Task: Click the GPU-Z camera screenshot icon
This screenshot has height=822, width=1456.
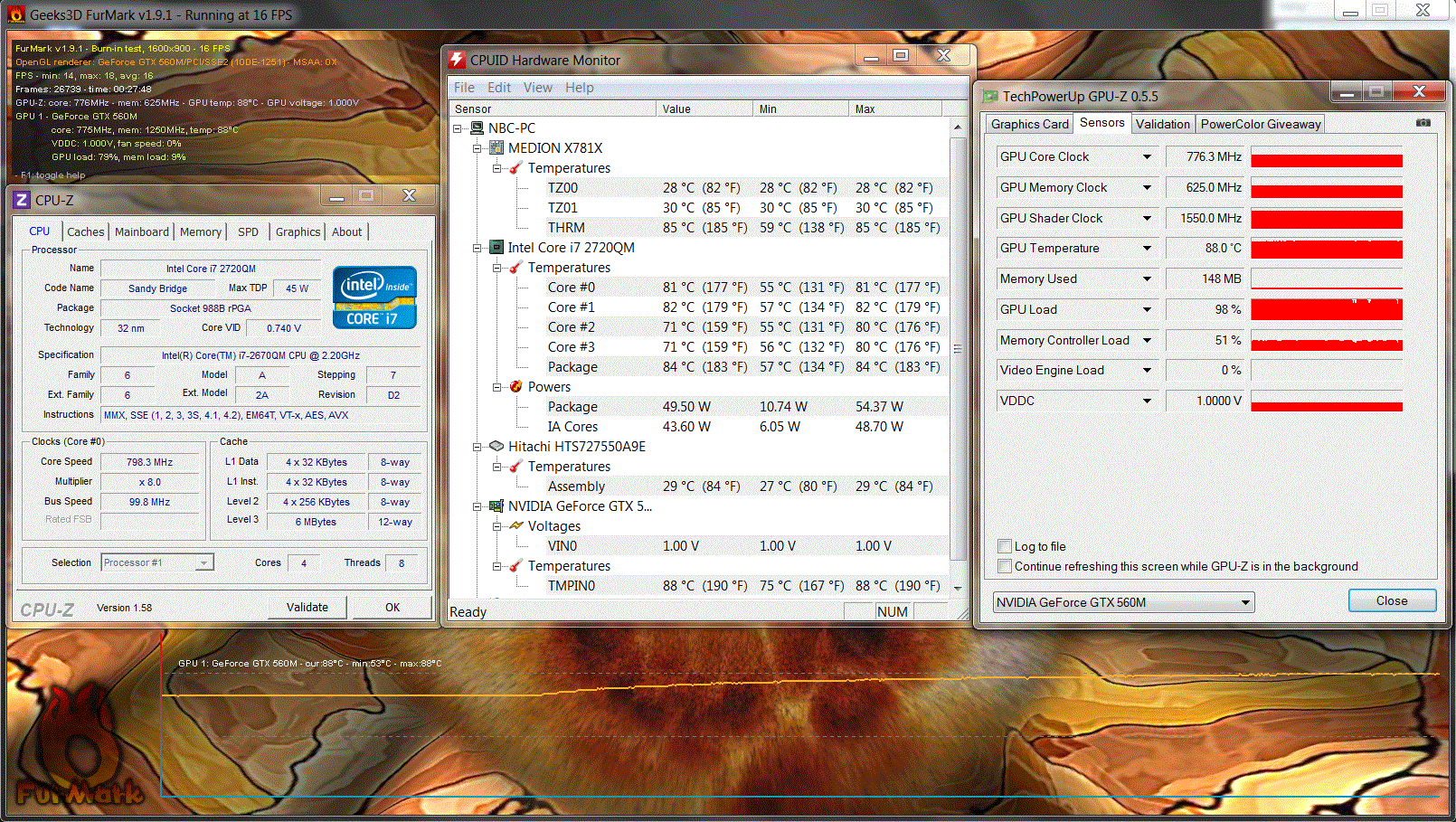Action: pos(1423,123)
